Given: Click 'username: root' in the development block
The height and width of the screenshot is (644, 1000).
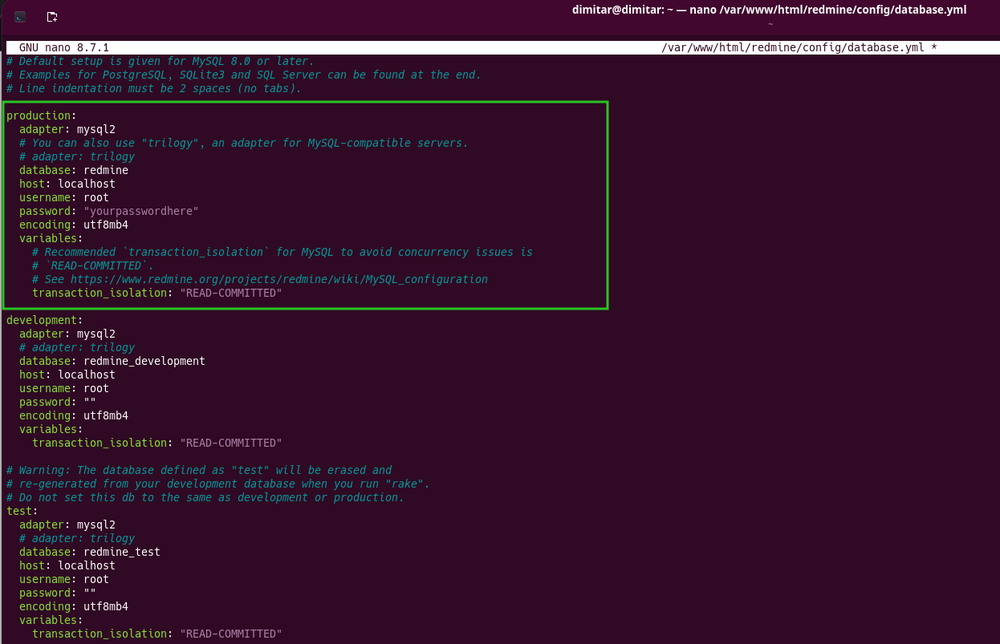Looking at the screenshot, I should pos(64,388).
